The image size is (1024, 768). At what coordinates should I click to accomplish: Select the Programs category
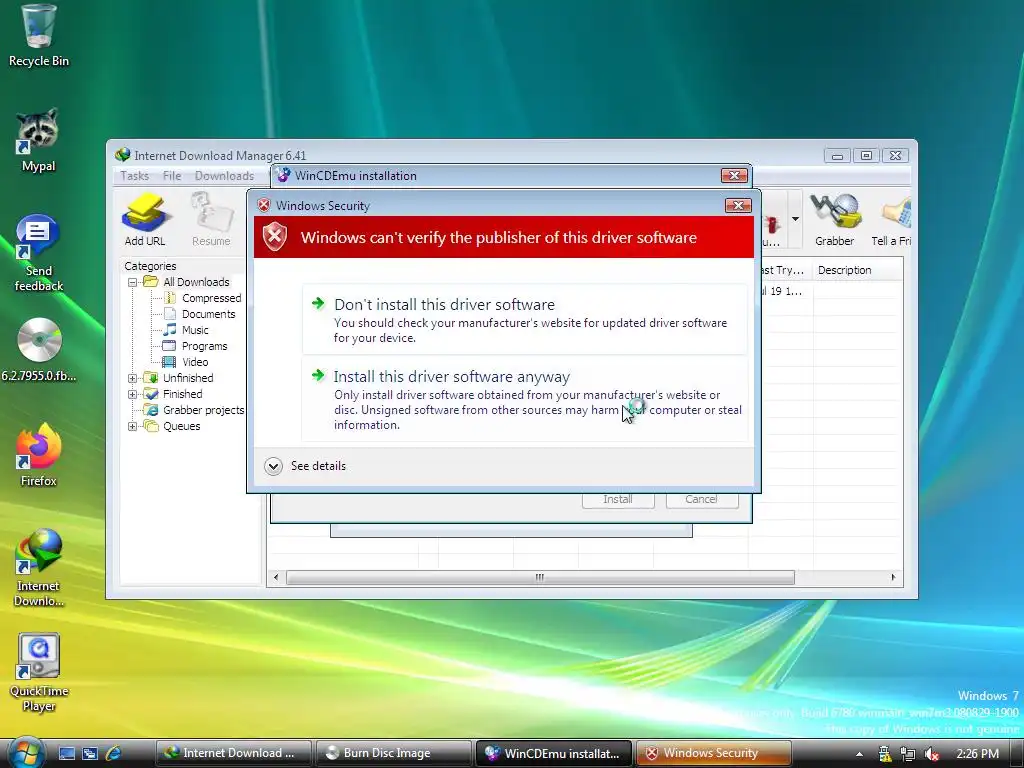(x=204, y=346)
